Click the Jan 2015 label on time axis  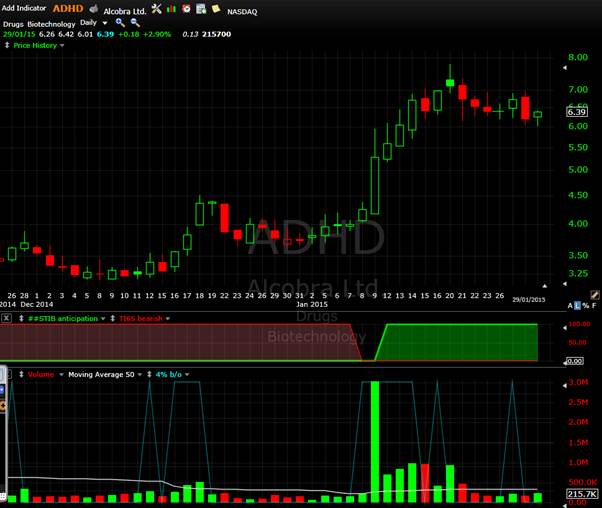(x=312, y=304)
